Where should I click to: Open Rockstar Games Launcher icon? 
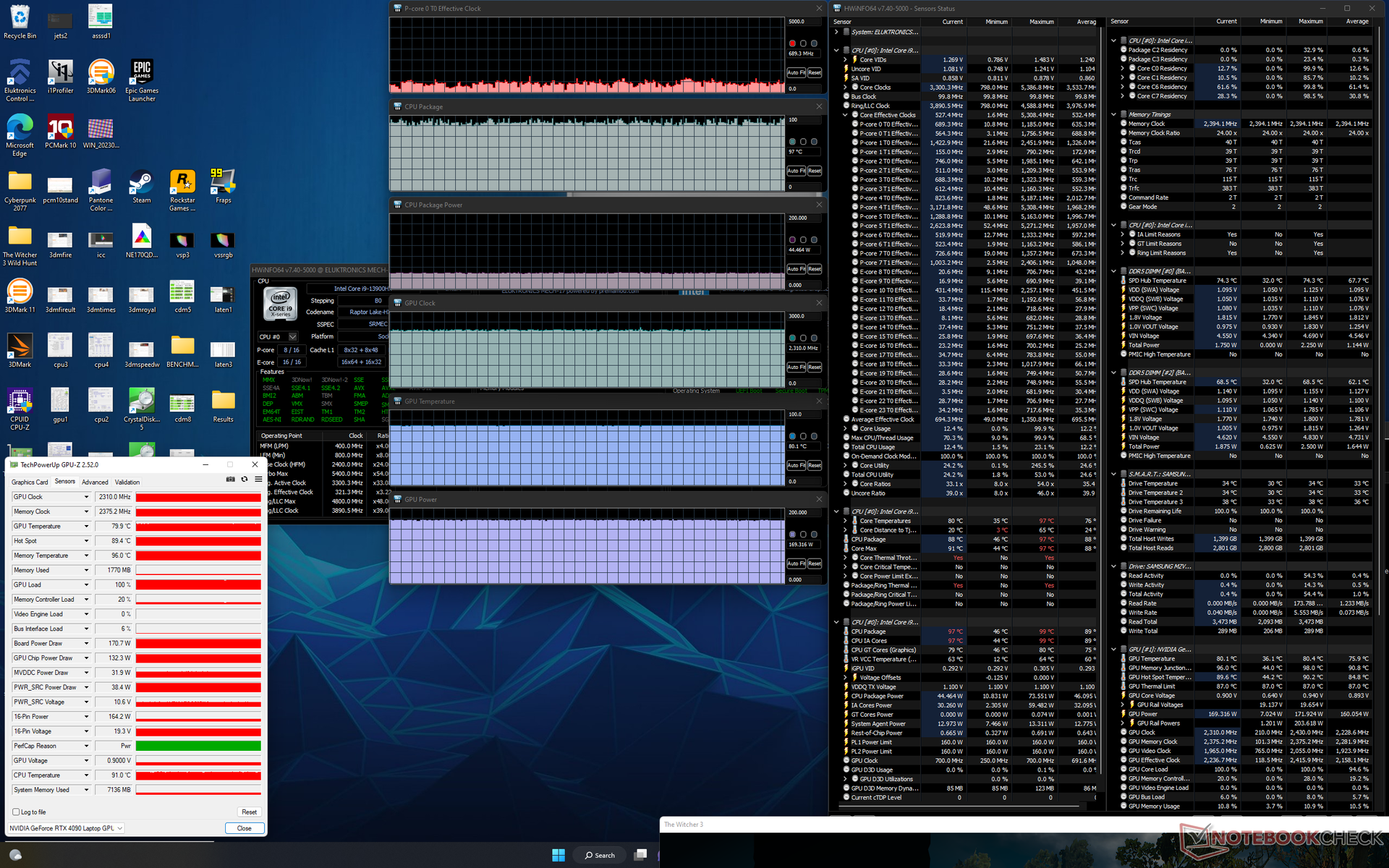pyautogui.click(x=182, y=190)
